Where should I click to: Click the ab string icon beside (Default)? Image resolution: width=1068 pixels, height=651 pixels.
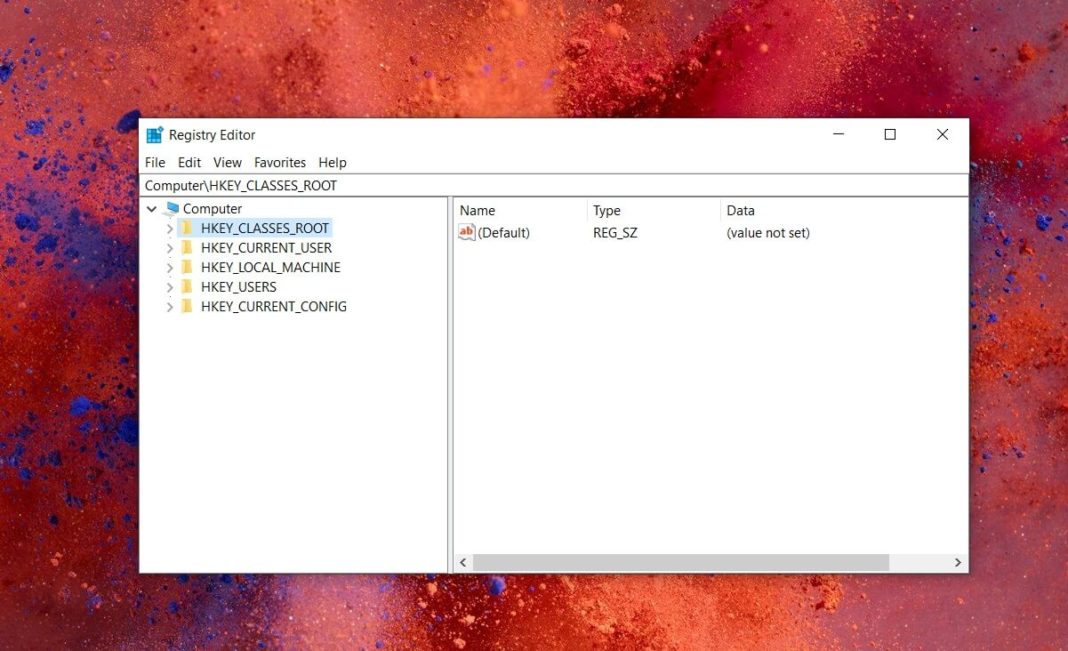(466, 232)
